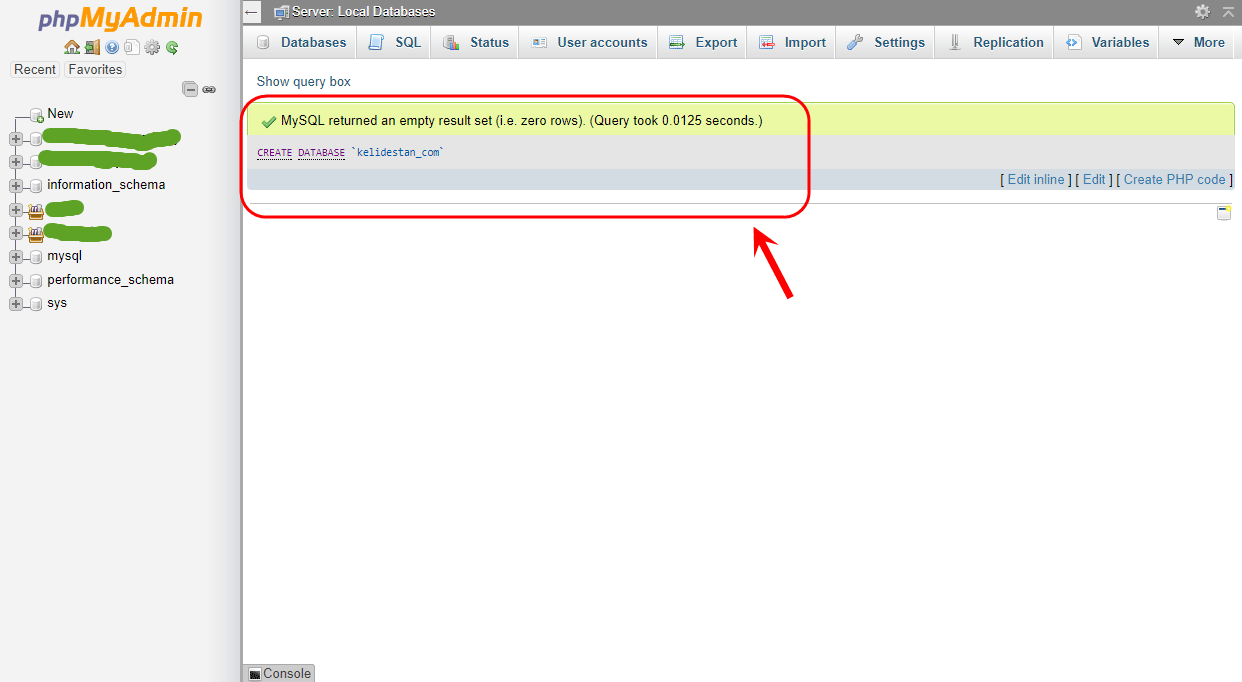Click the mysql database cylinder icon

(x=37, y=257)
